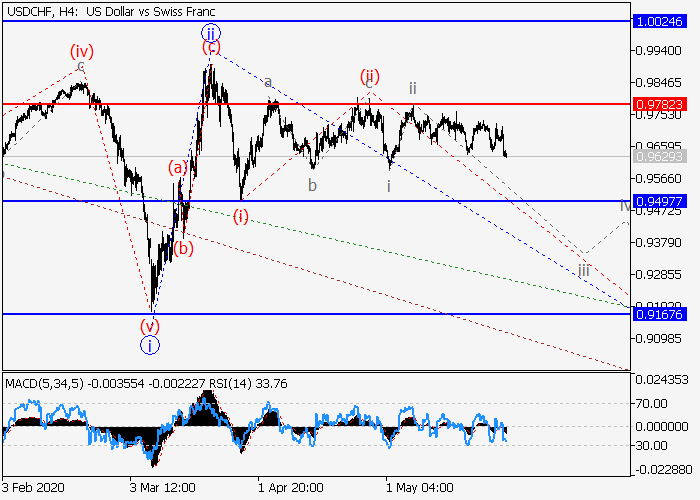
Task: Select the red (v) wave label
Action: (149, 325)
